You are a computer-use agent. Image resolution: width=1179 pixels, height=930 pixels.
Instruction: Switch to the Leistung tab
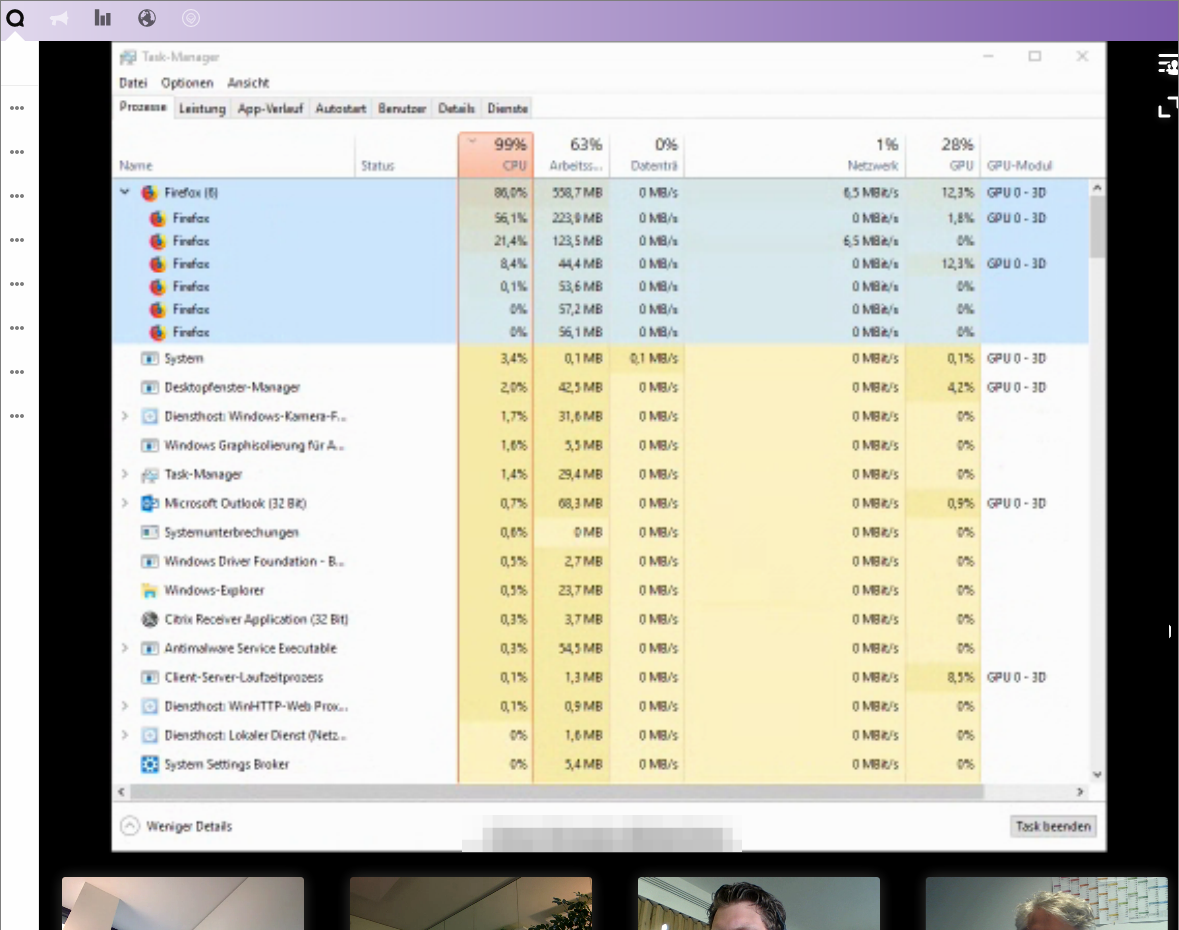pyautogui.click(x=202, y=109)
